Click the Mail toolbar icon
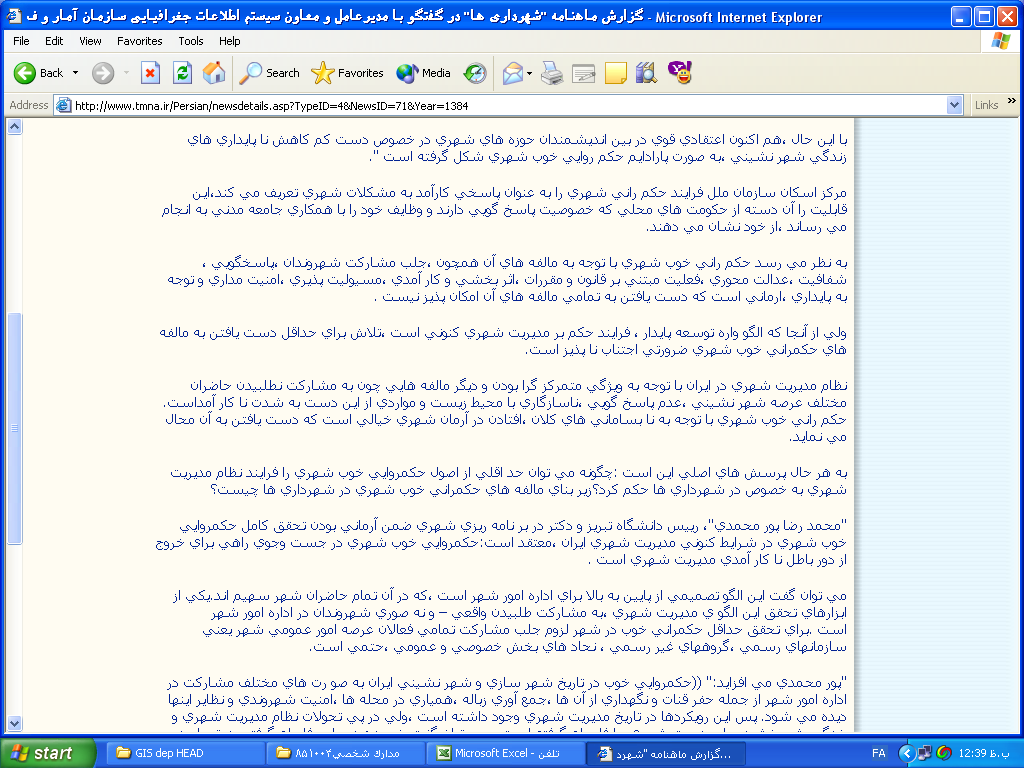 click(513, 73)
